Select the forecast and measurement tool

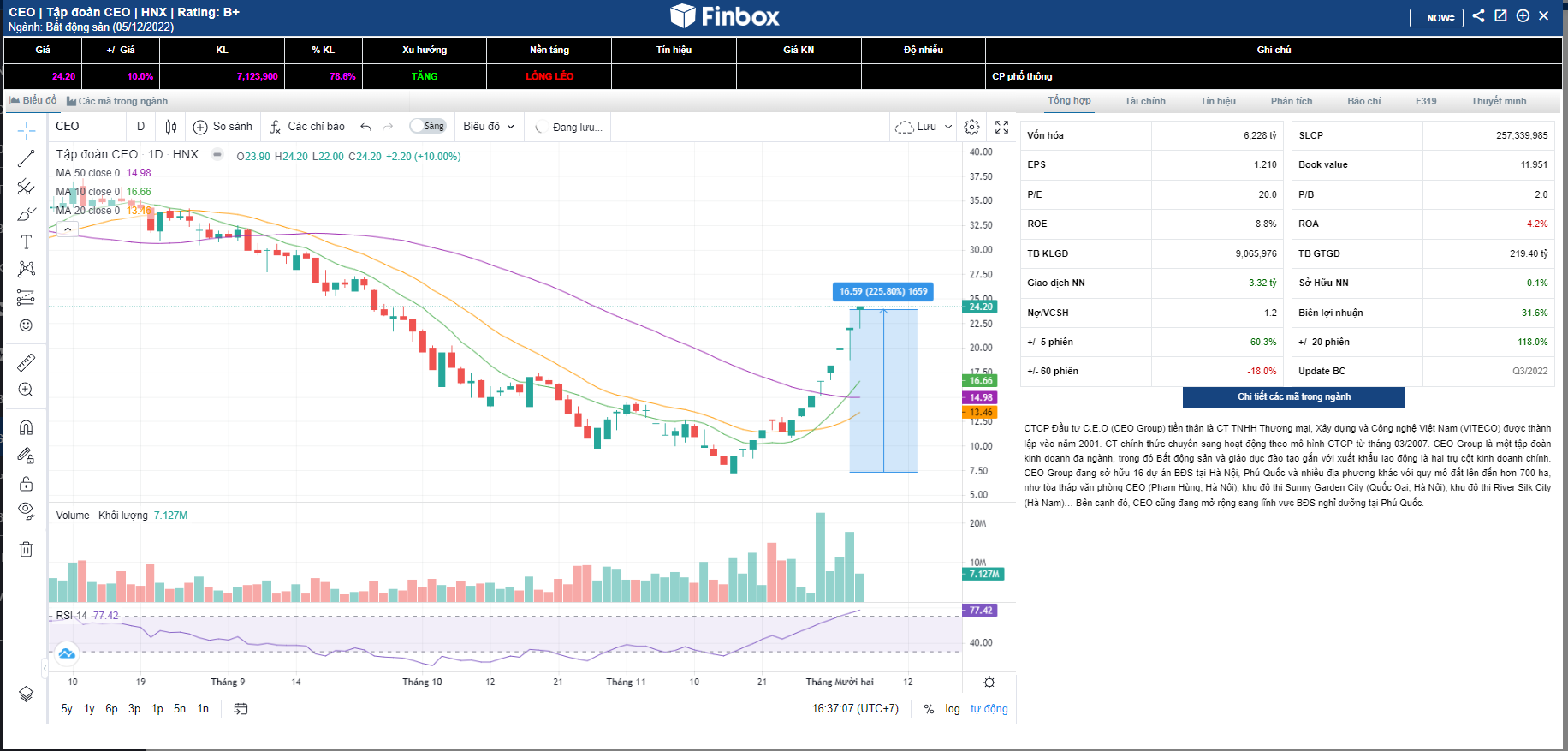pos(27,297)
